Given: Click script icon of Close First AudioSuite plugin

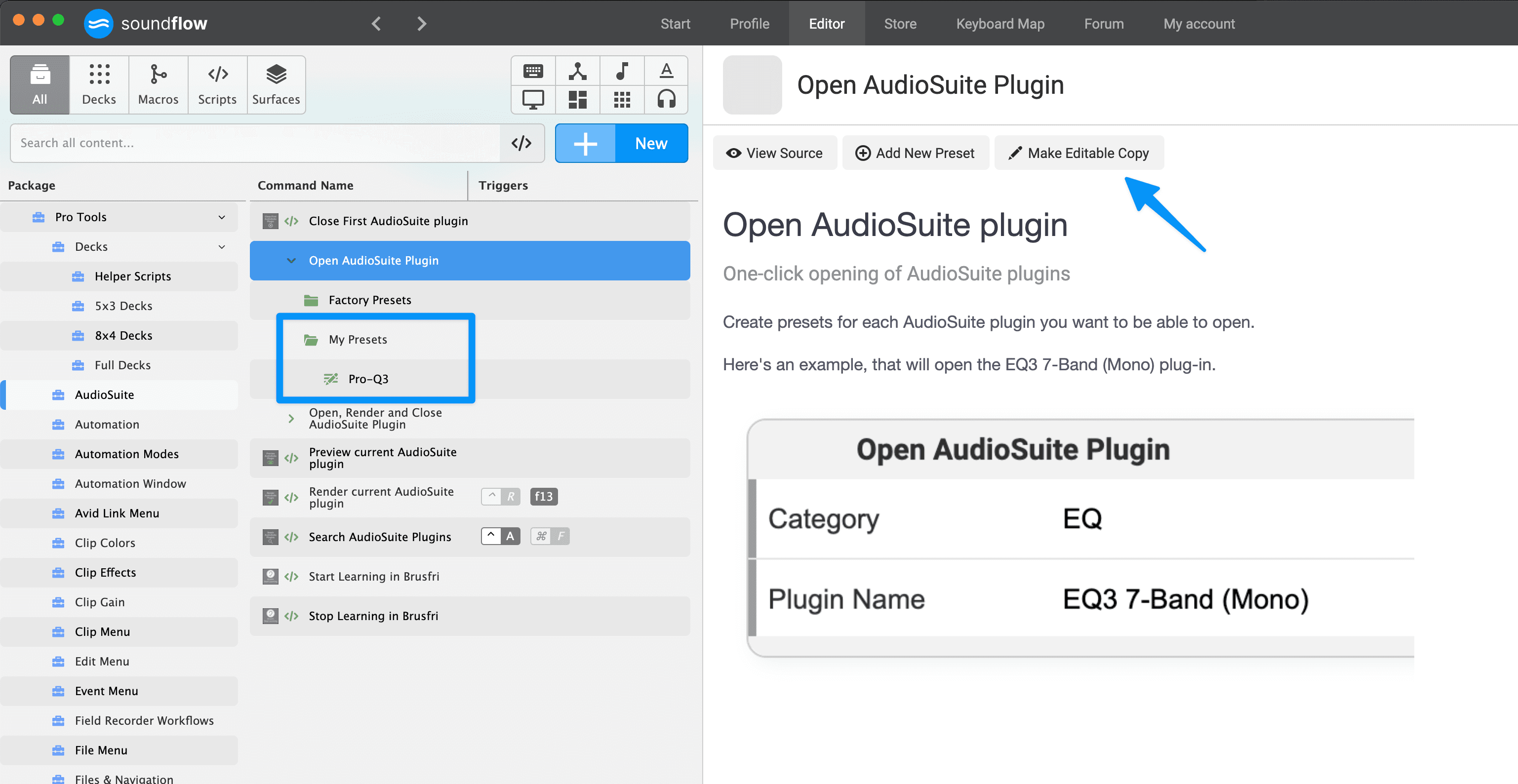Looking at the screenshot, I should 291,221.
